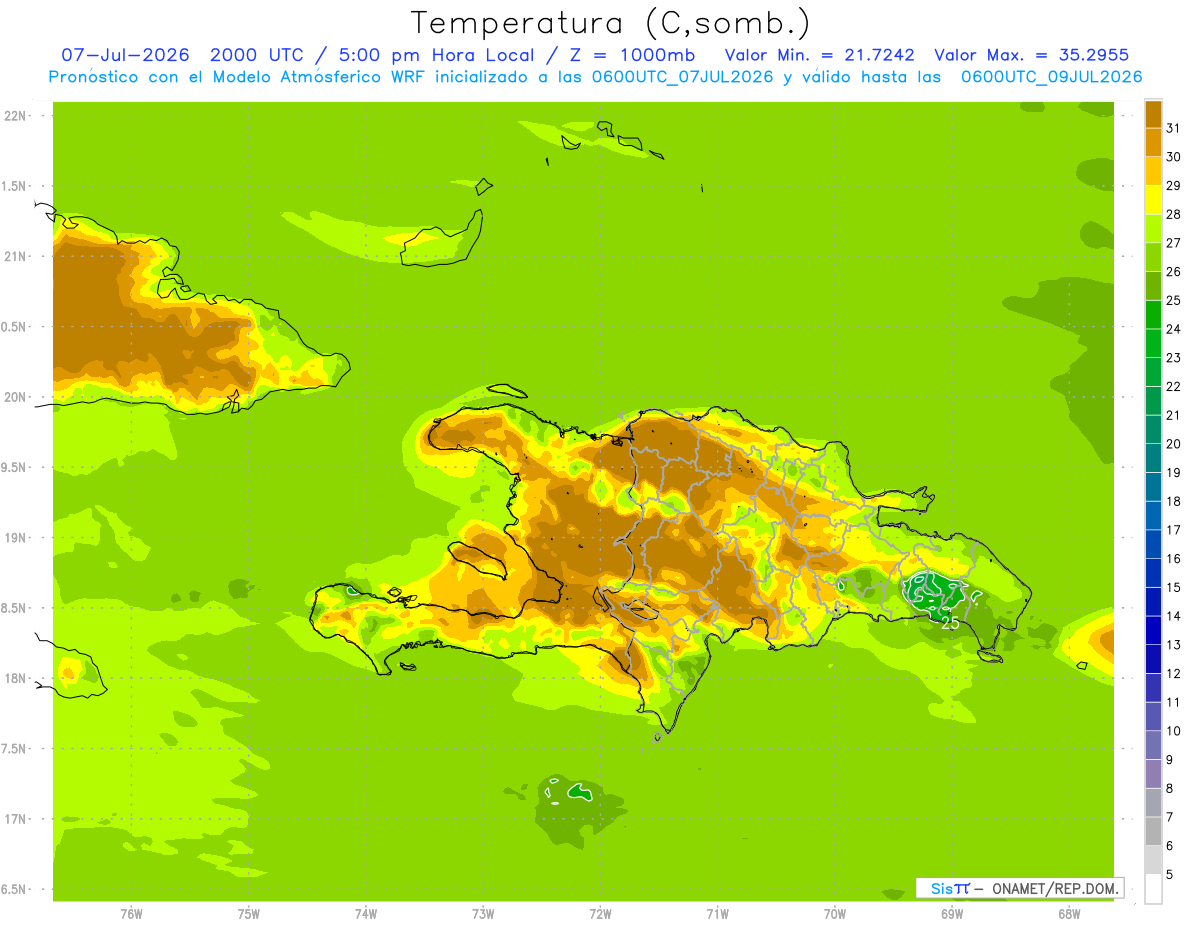
Task: Pick the orange swatch between 30 and 31
Action: pos(1153,142)
